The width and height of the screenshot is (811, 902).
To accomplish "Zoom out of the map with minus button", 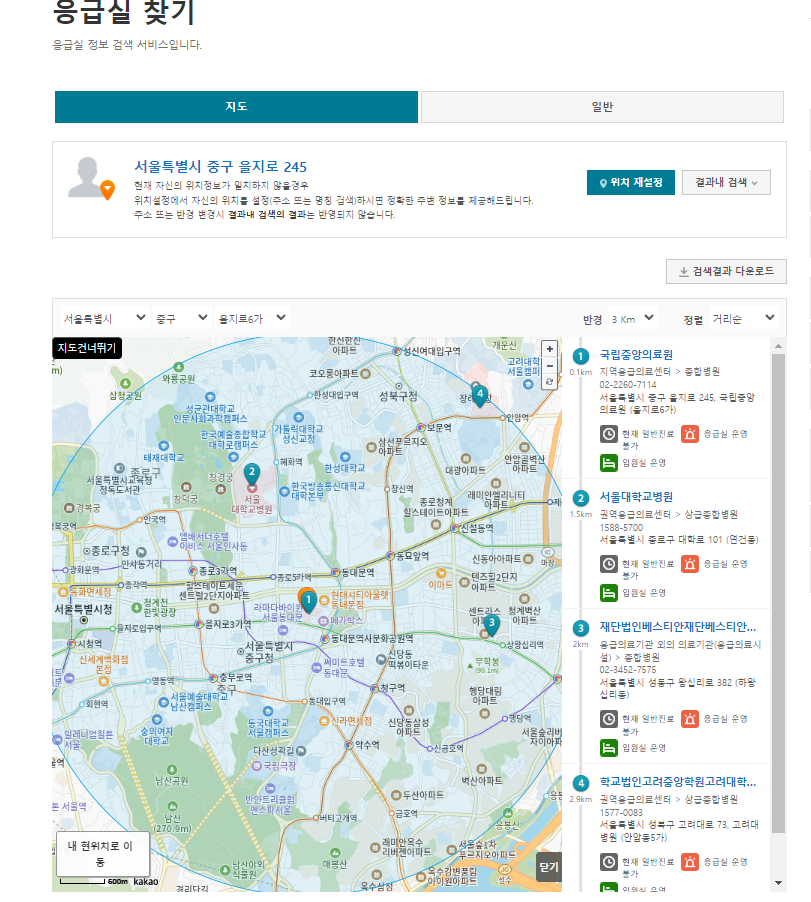I will [550, 365].
